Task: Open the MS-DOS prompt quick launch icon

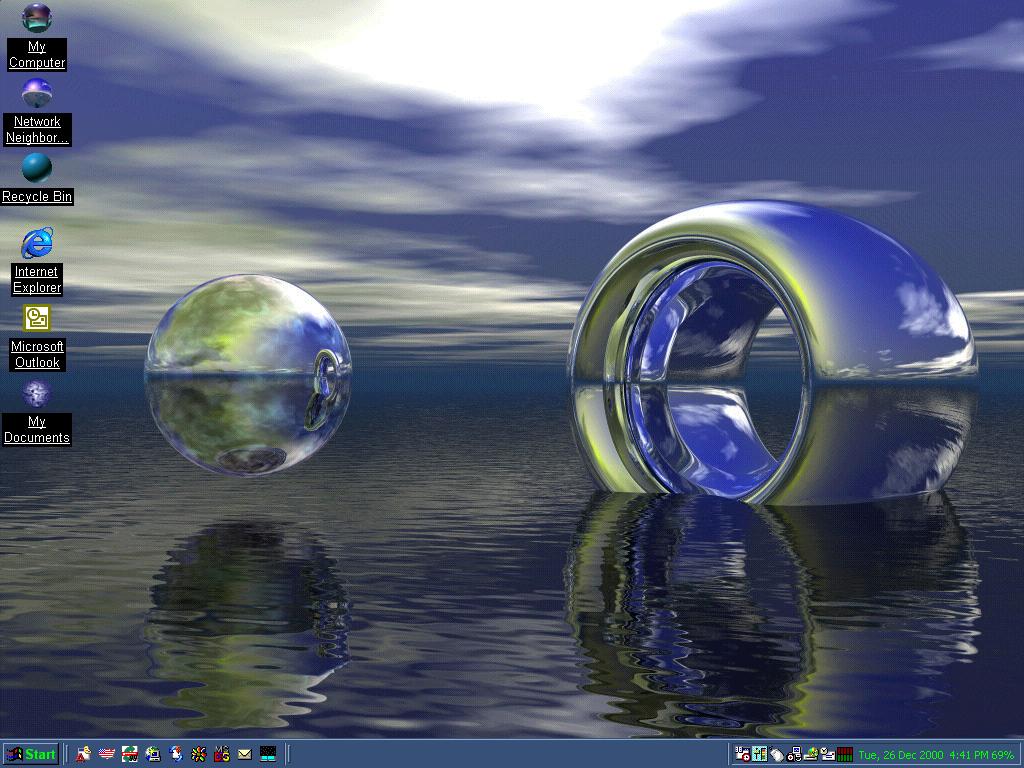Action: point(221,754)
